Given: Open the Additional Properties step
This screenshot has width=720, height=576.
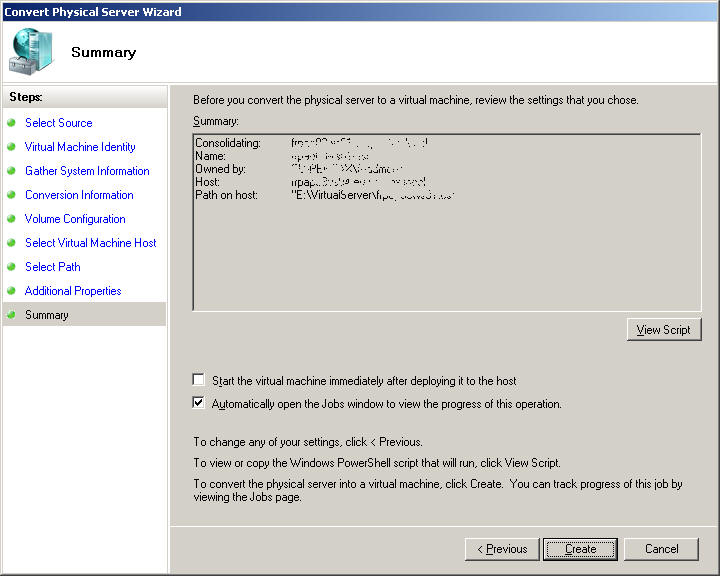Looking at the screenshot, I should pyautogui.click(x=73, y=291).
